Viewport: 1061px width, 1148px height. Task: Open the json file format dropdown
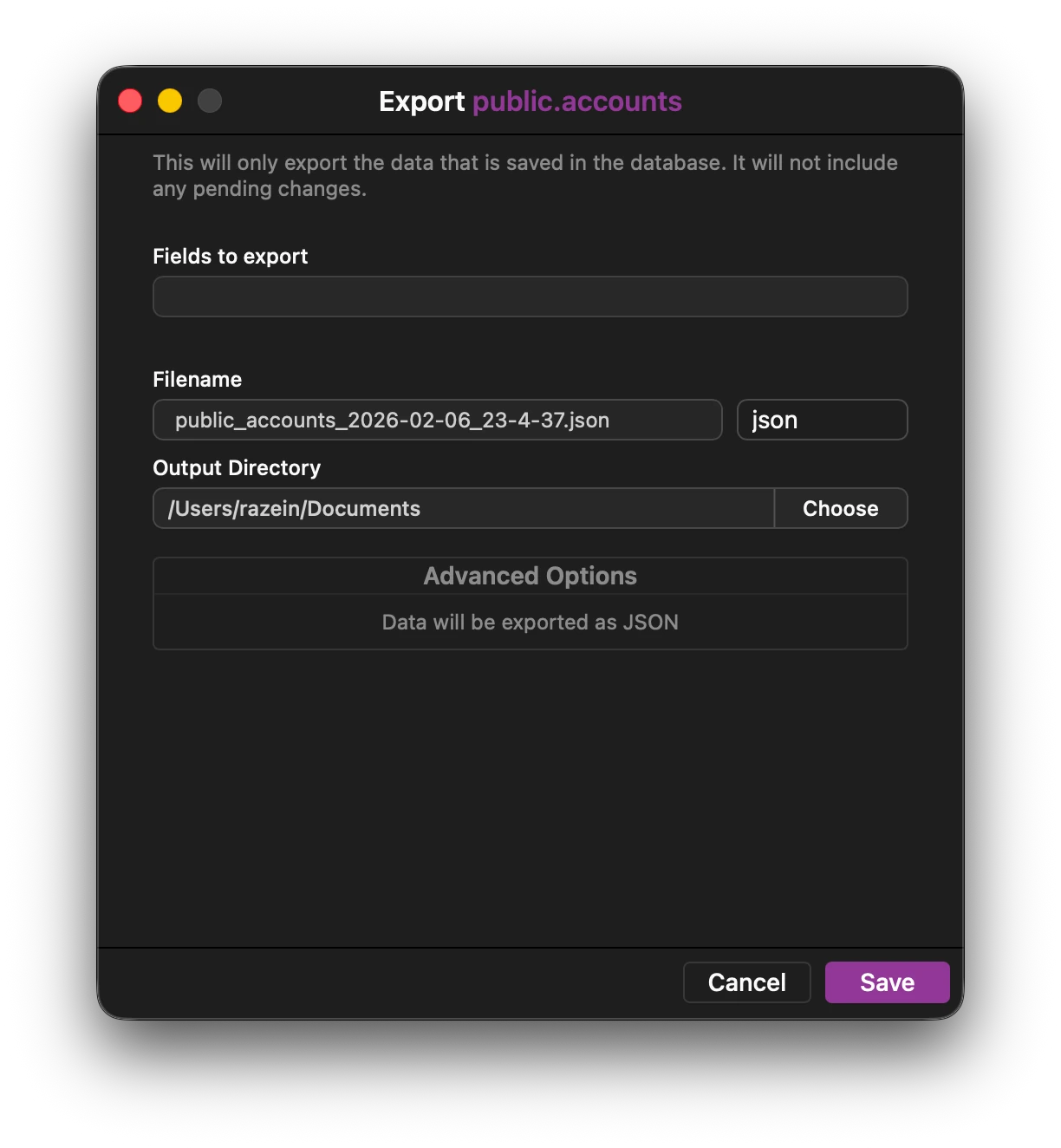tap(822, 421)
